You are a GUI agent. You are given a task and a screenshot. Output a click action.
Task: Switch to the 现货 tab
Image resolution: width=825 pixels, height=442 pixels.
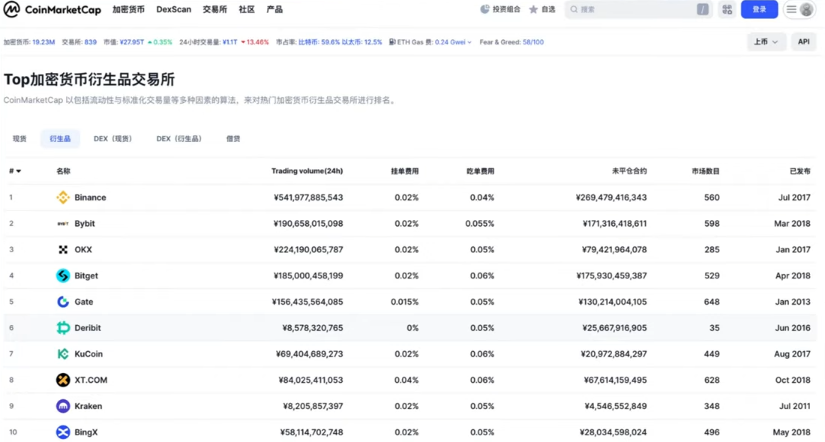19,139
